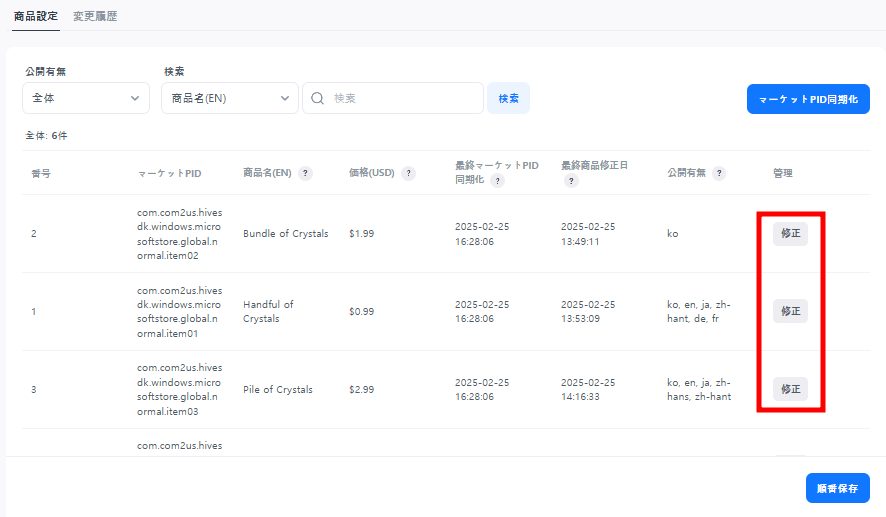Open product number 2 link
This screenshot has height=517, width=886.
[x=34, y=234]
